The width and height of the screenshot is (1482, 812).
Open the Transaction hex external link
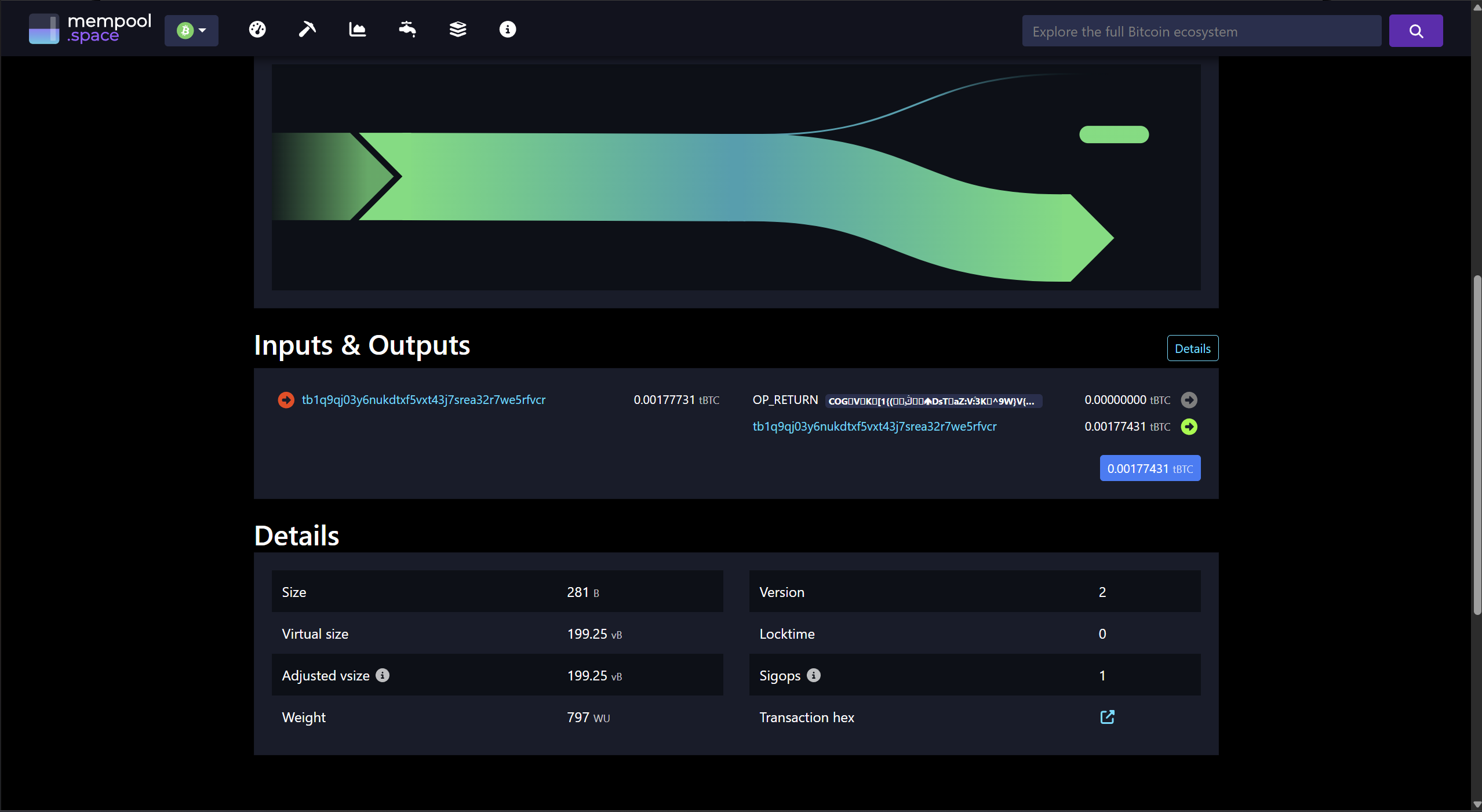click(1107, 717)
